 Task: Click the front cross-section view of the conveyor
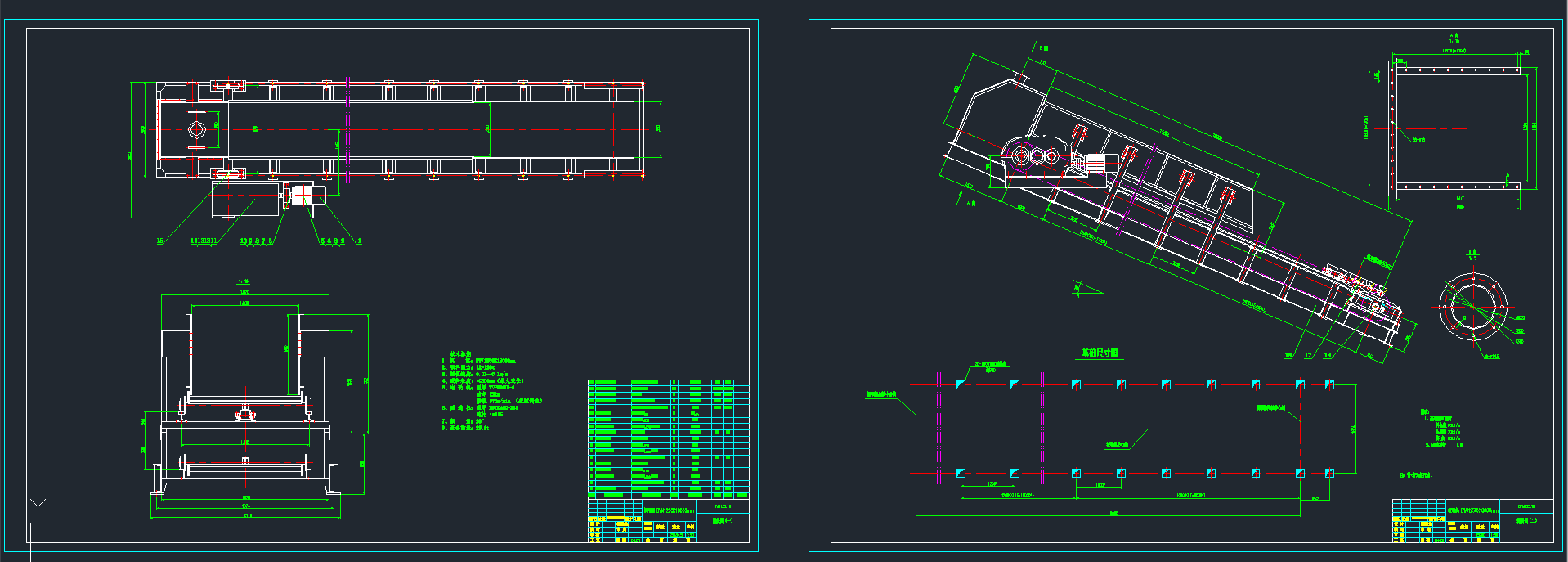[245, 393]
